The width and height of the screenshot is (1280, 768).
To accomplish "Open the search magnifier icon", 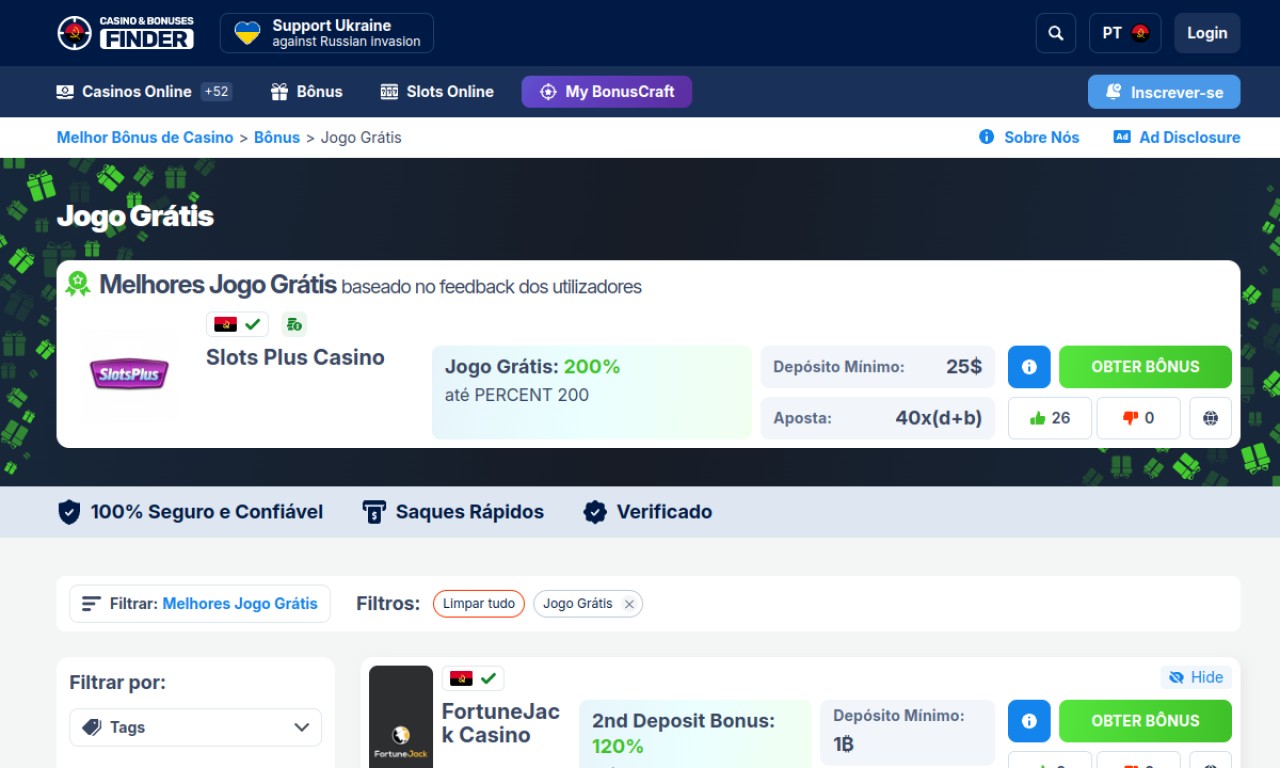I will [1056, 33].
